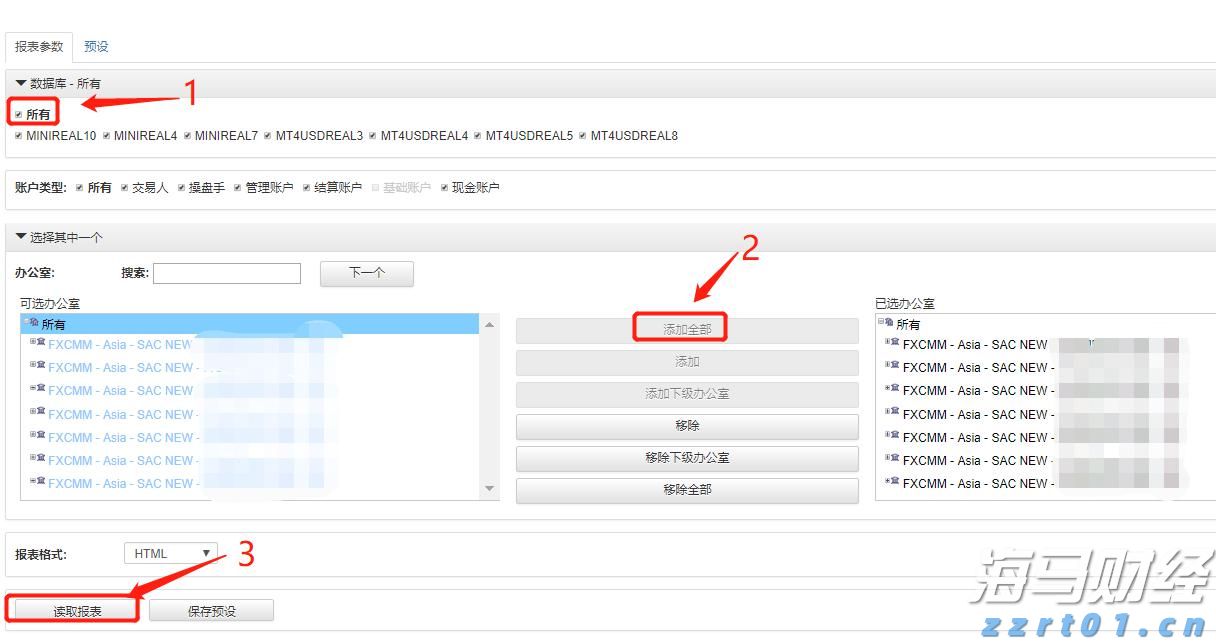Collapse the 数据库 - 所有 section

pos(21,84)
